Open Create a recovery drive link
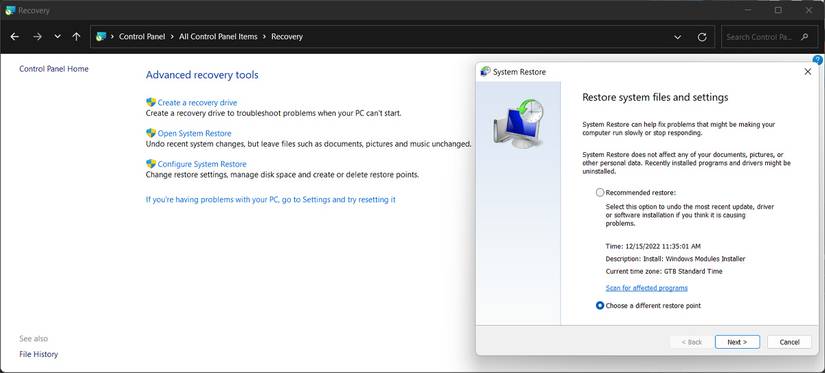The width and height of the screenshot is (825, 373). (x=197, y=103)
